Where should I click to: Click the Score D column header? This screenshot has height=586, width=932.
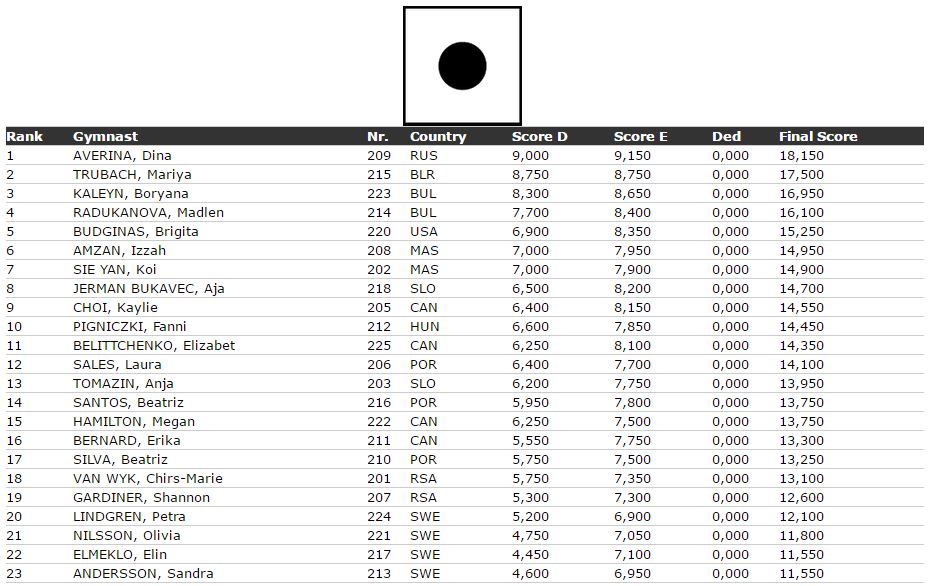coord(540,137)
